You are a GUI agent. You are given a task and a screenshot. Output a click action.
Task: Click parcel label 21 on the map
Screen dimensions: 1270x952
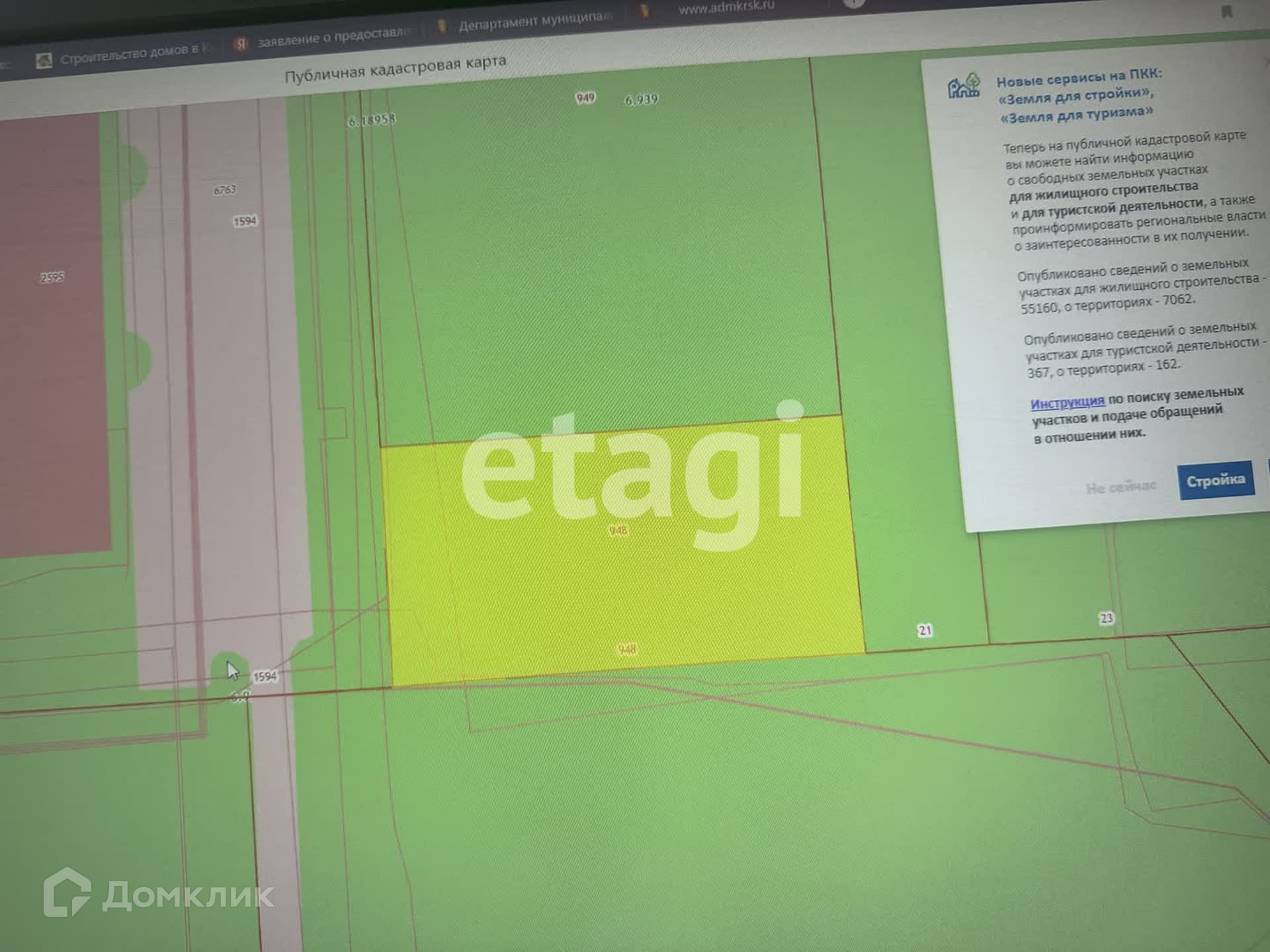coord(925,630)
